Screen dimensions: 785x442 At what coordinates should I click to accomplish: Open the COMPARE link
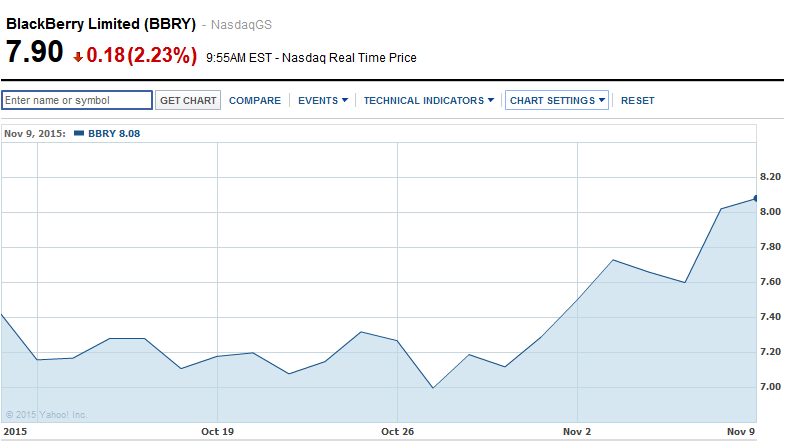coord(255,101)
